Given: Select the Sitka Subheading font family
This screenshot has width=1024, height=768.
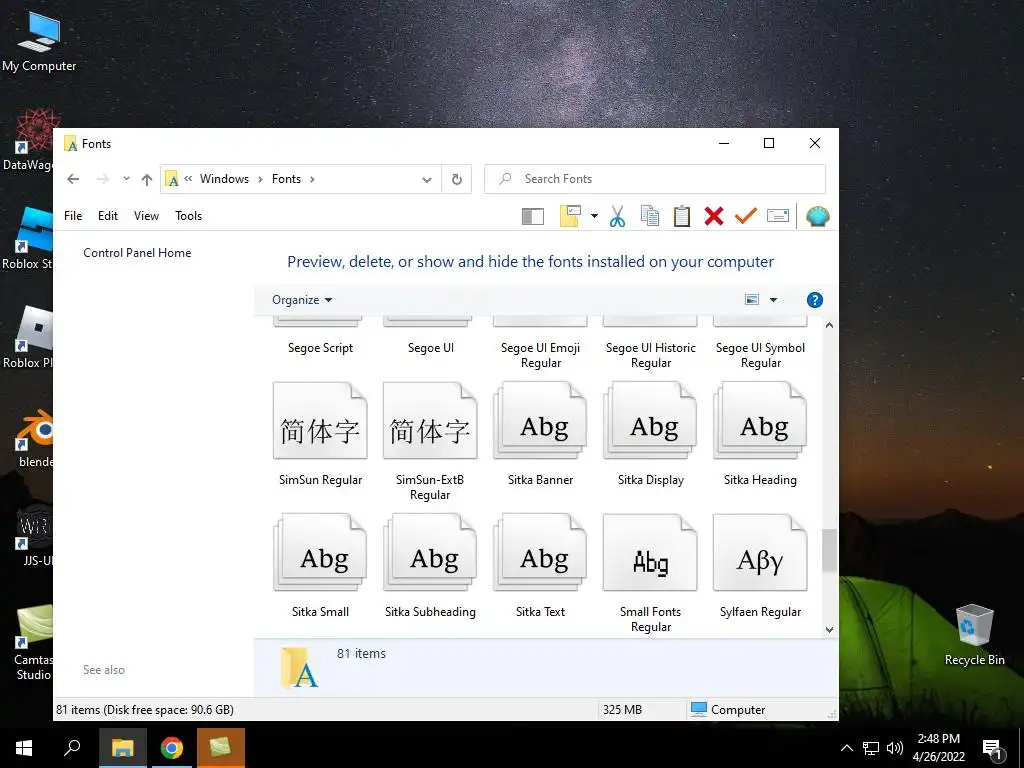Looking at the screenshot, I should (430, 566).
